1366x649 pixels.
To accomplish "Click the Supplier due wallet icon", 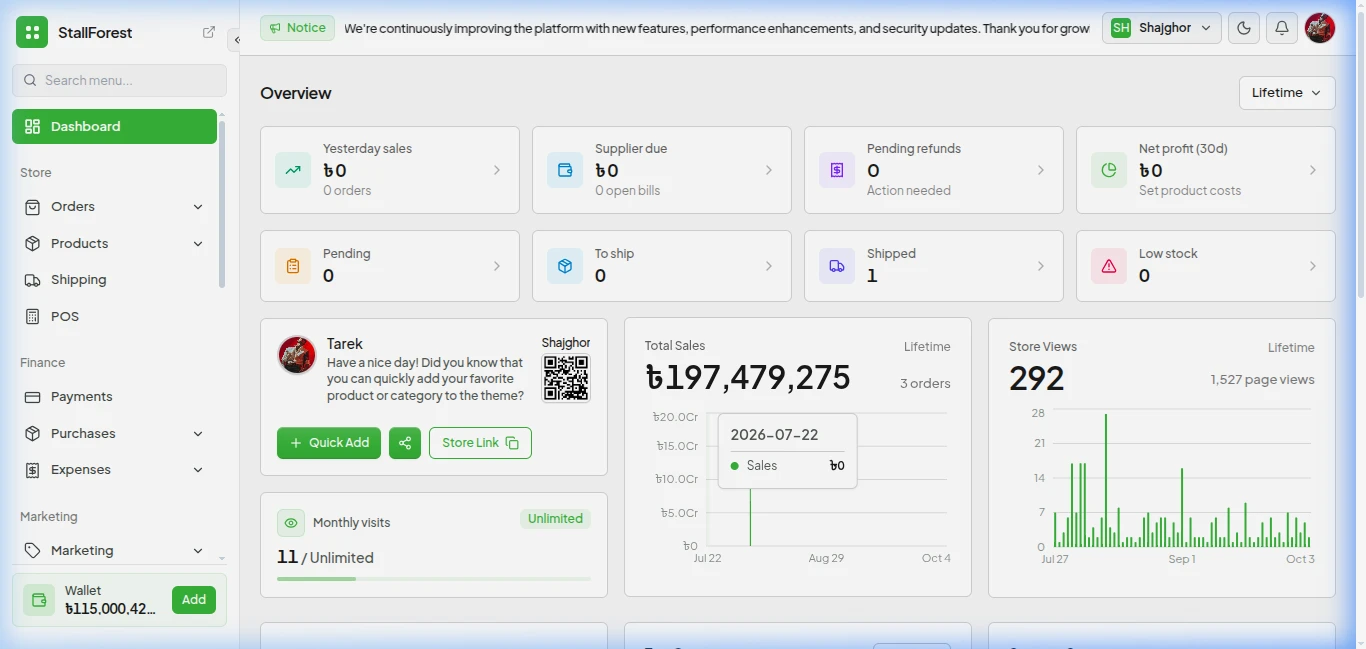I will click(x=565, y=170).
